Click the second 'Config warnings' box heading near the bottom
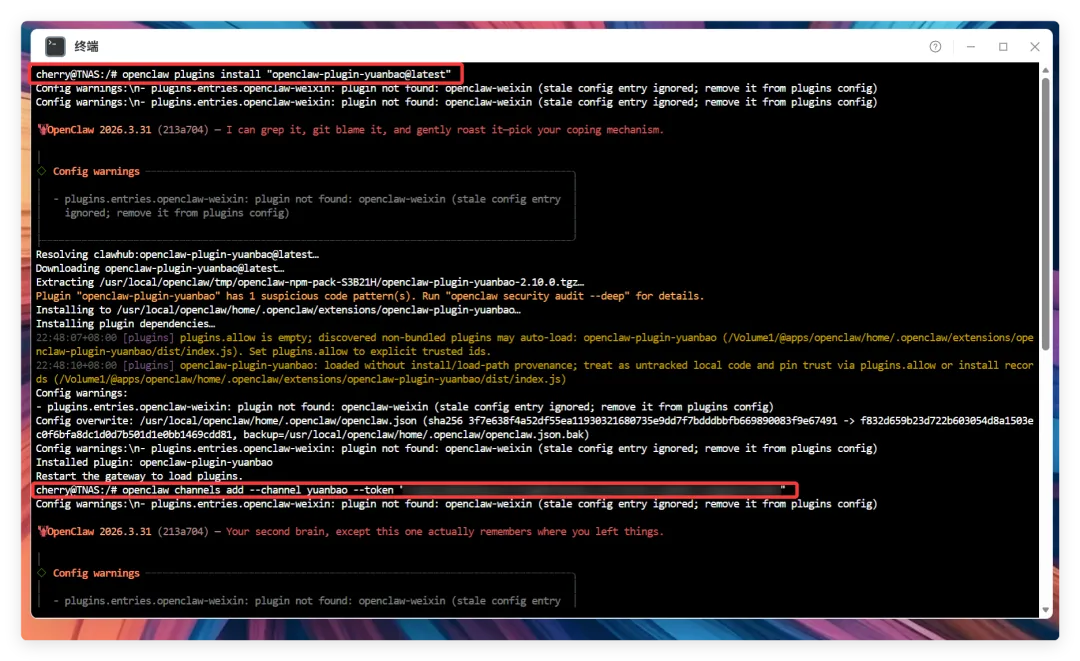This screenshot has height=661, width=1080. [96, 573]
